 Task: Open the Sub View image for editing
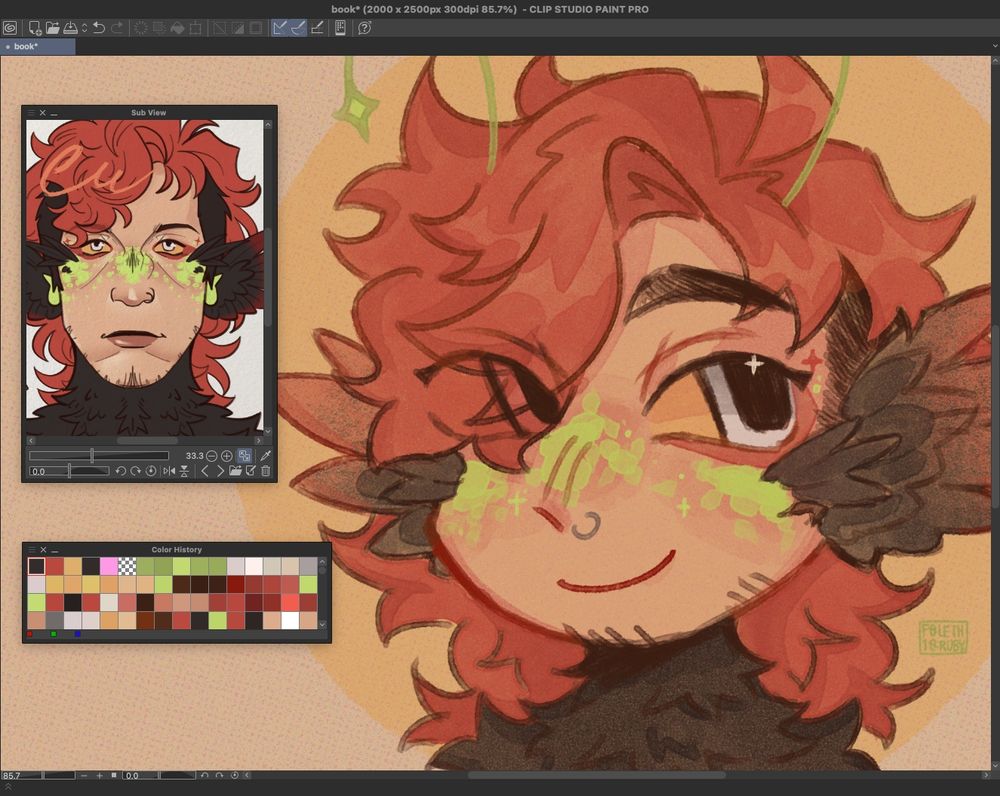coord(251,471)
